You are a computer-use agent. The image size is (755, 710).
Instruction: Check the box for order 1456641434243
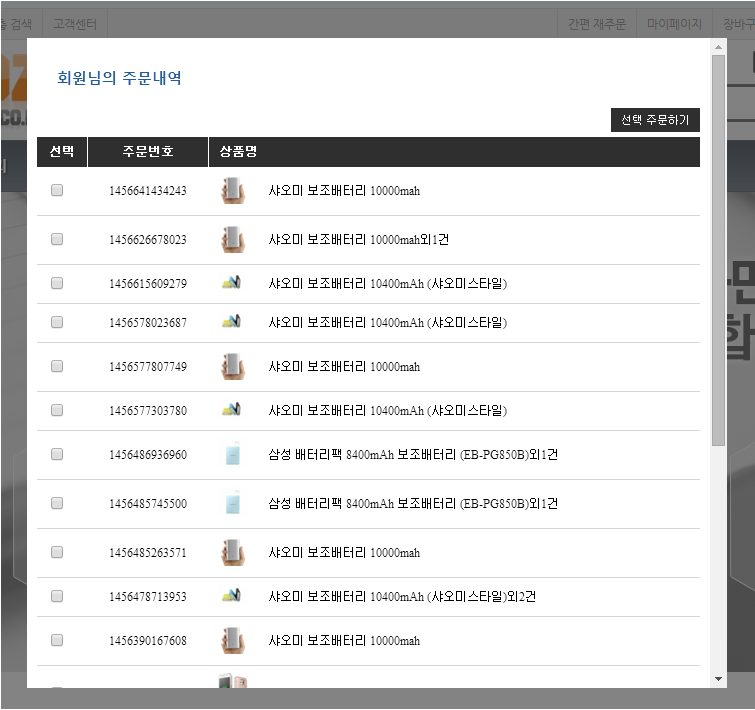[57, 191]
